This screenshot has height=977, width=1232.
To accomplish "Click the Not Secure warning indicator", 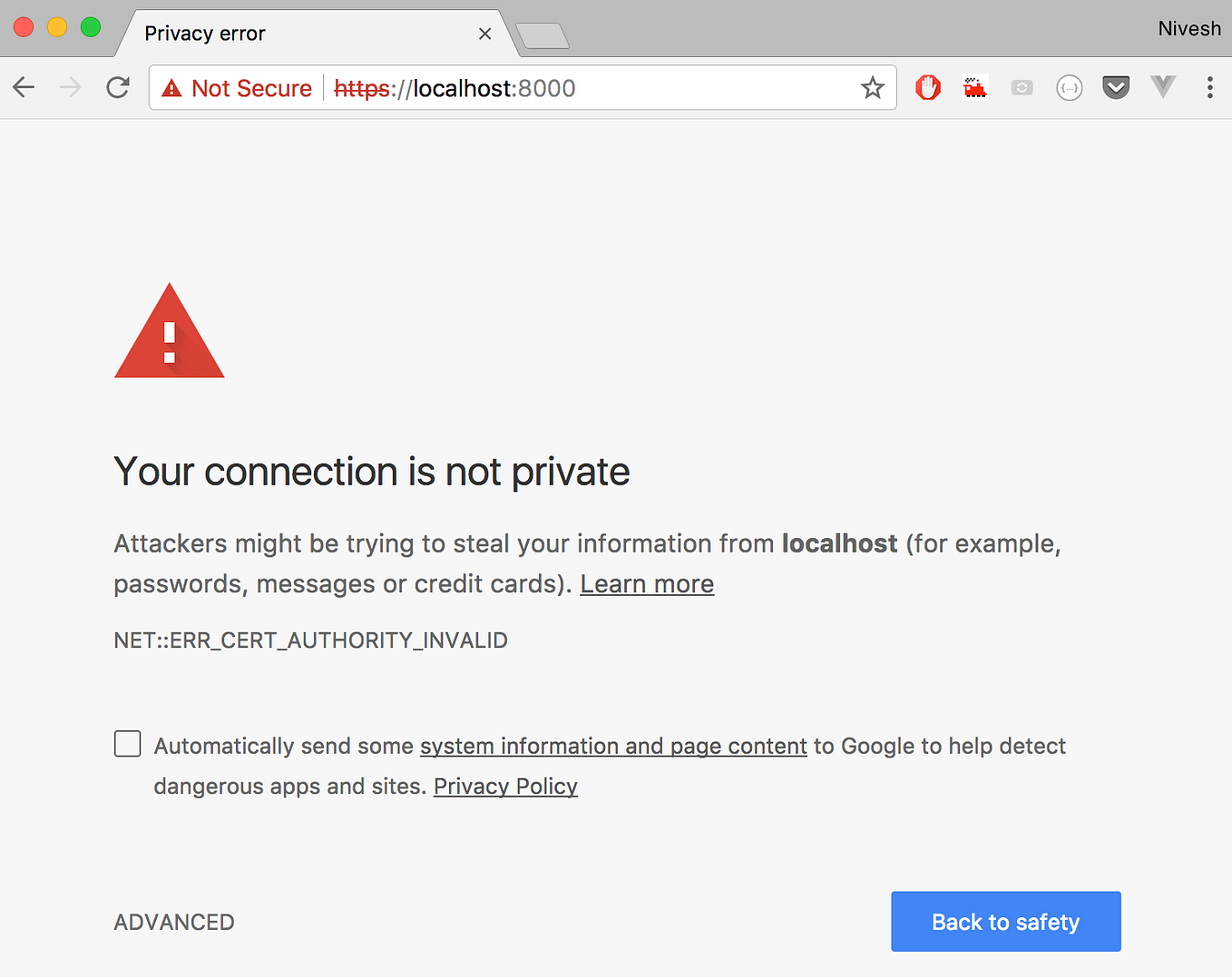I will 237,88.
